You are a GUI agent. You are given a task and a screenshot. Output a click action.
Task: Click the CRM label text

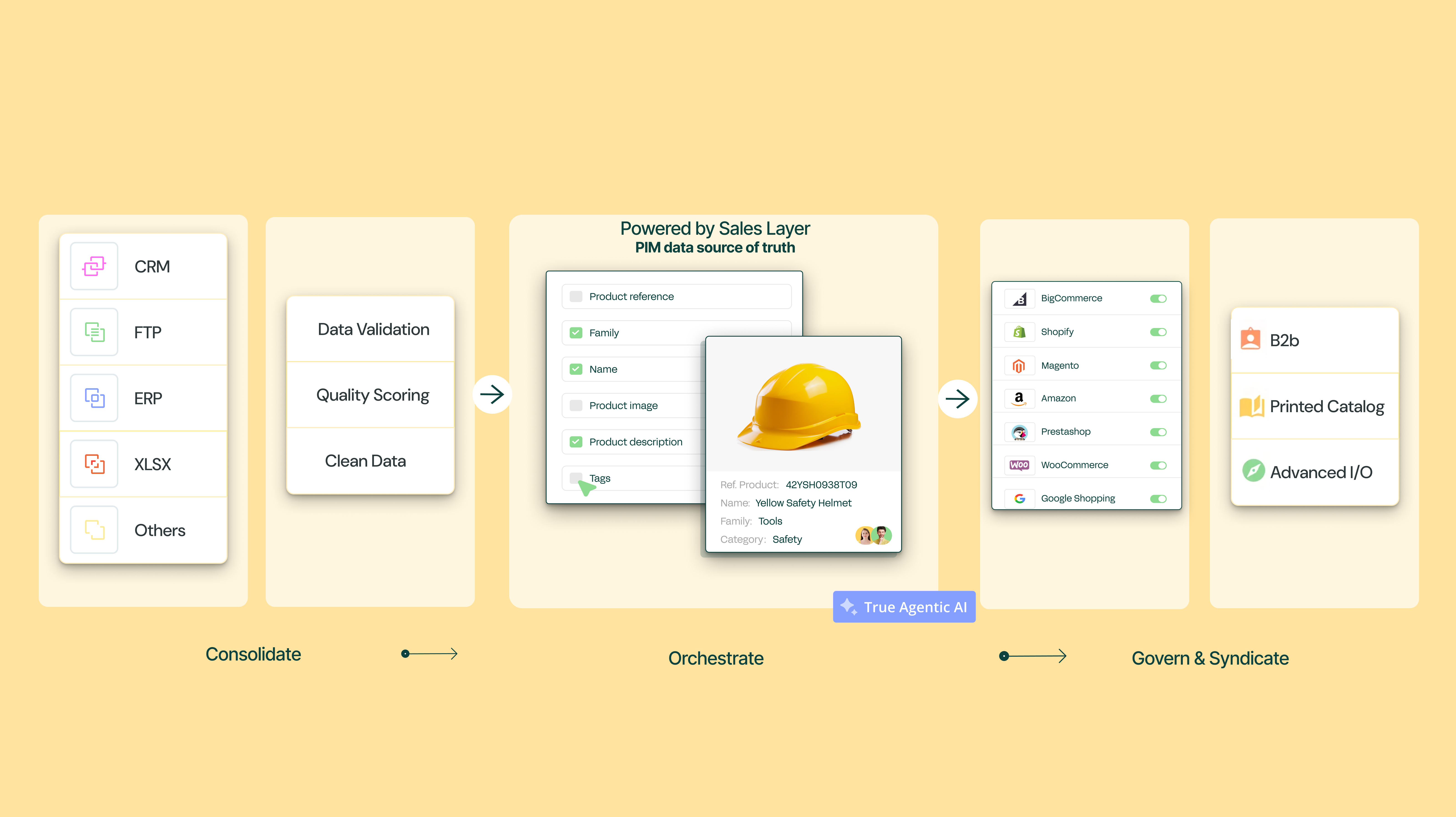(x=152, y=266)
